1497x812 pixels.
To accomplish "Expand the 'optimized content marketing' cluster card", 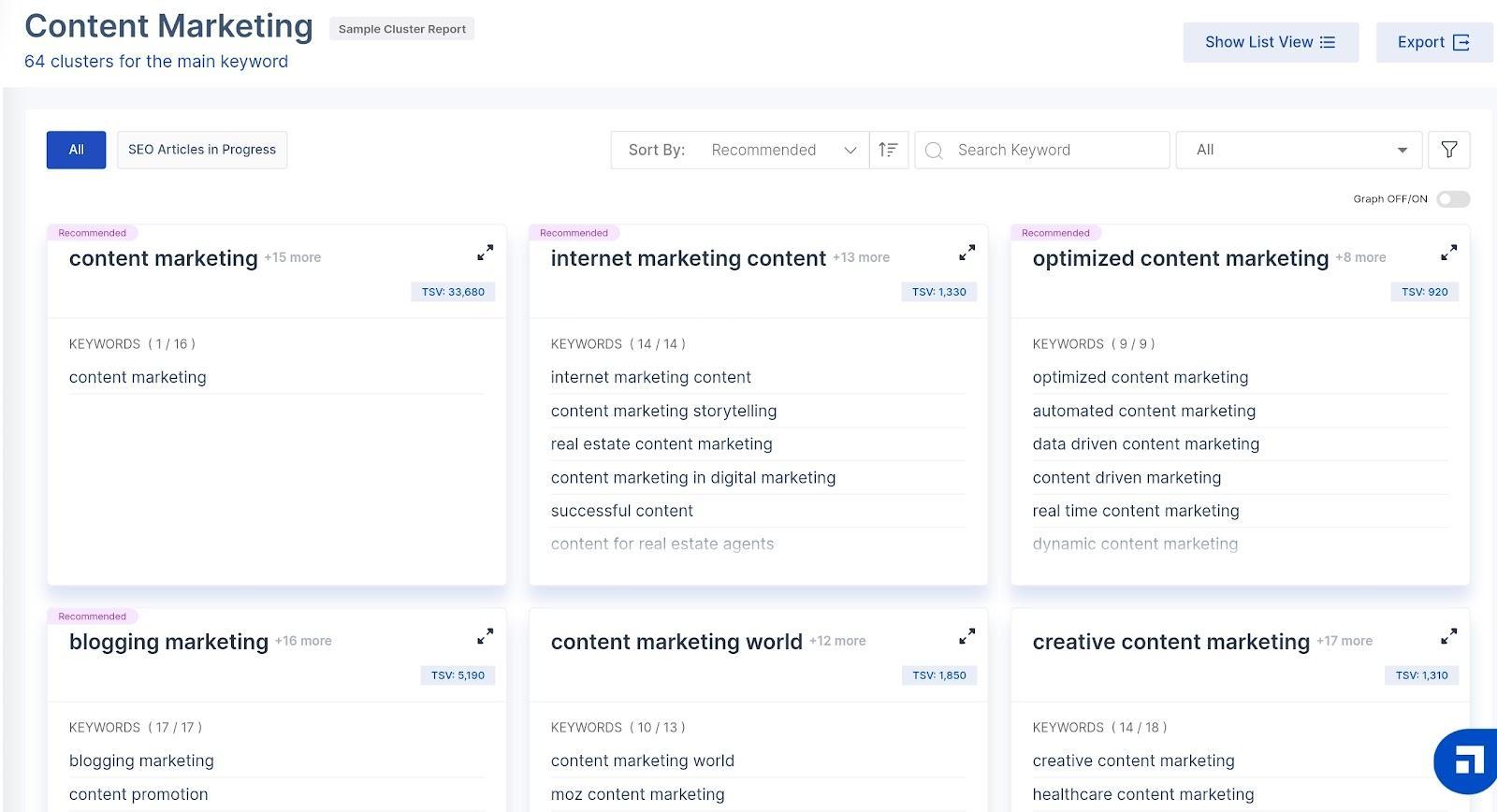I will click(x=1448, y=253).
